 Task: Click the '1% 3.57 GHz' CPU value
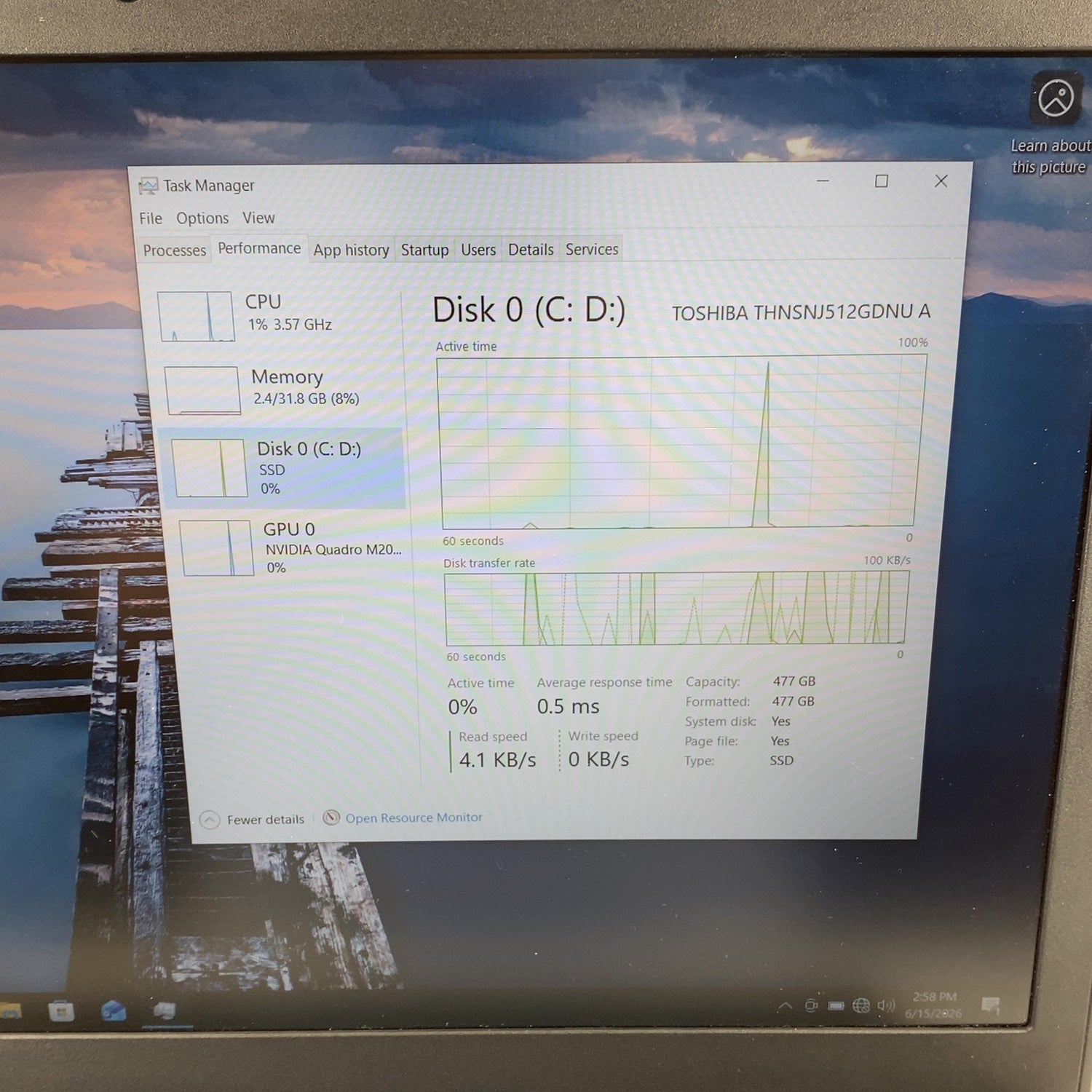click(290, 325)
